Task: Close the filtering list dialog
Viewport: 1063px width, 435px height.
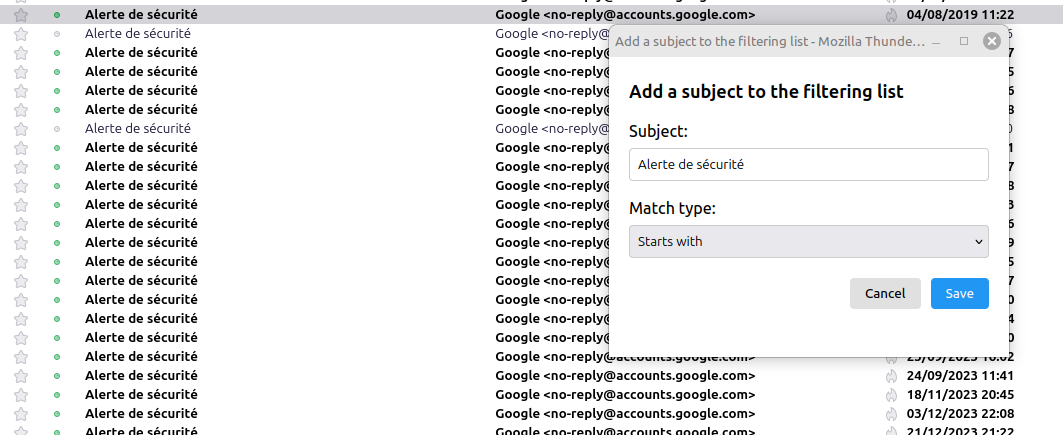Action: tap(992, 41)
